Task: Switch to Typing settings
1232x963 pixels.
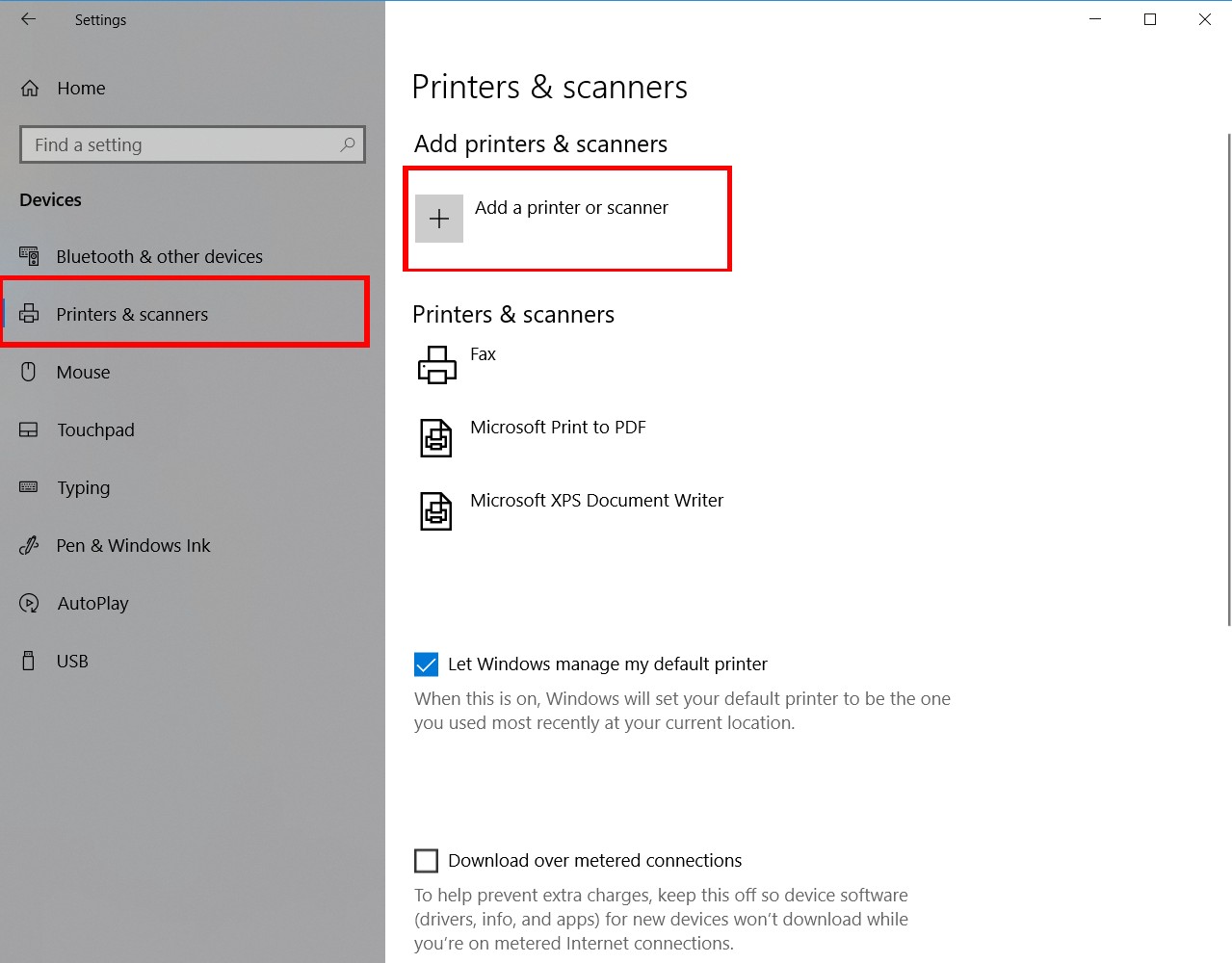Action: click(83, 487)
